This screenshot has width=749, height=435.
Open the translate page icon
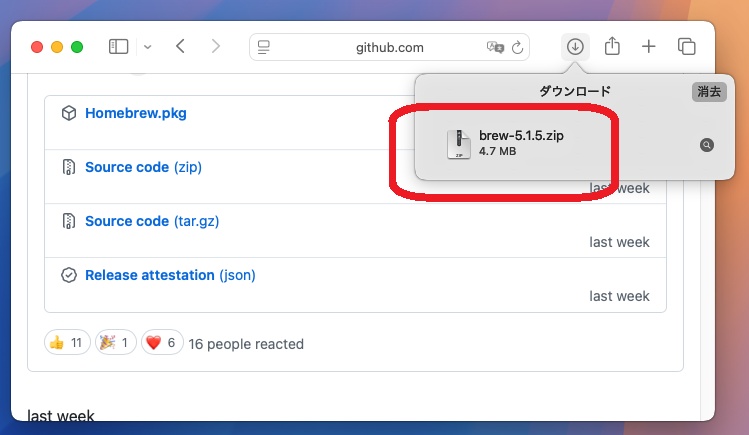[x=495, y=47]
